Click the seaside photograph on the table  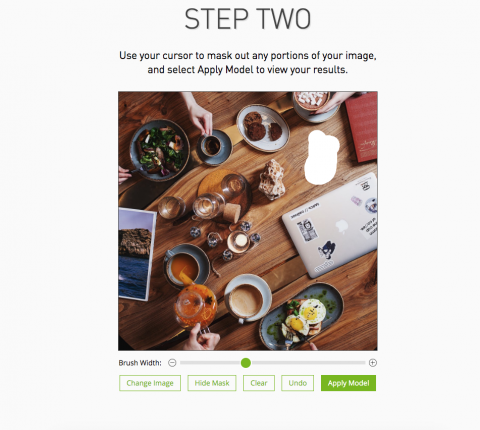pos(136,254)
